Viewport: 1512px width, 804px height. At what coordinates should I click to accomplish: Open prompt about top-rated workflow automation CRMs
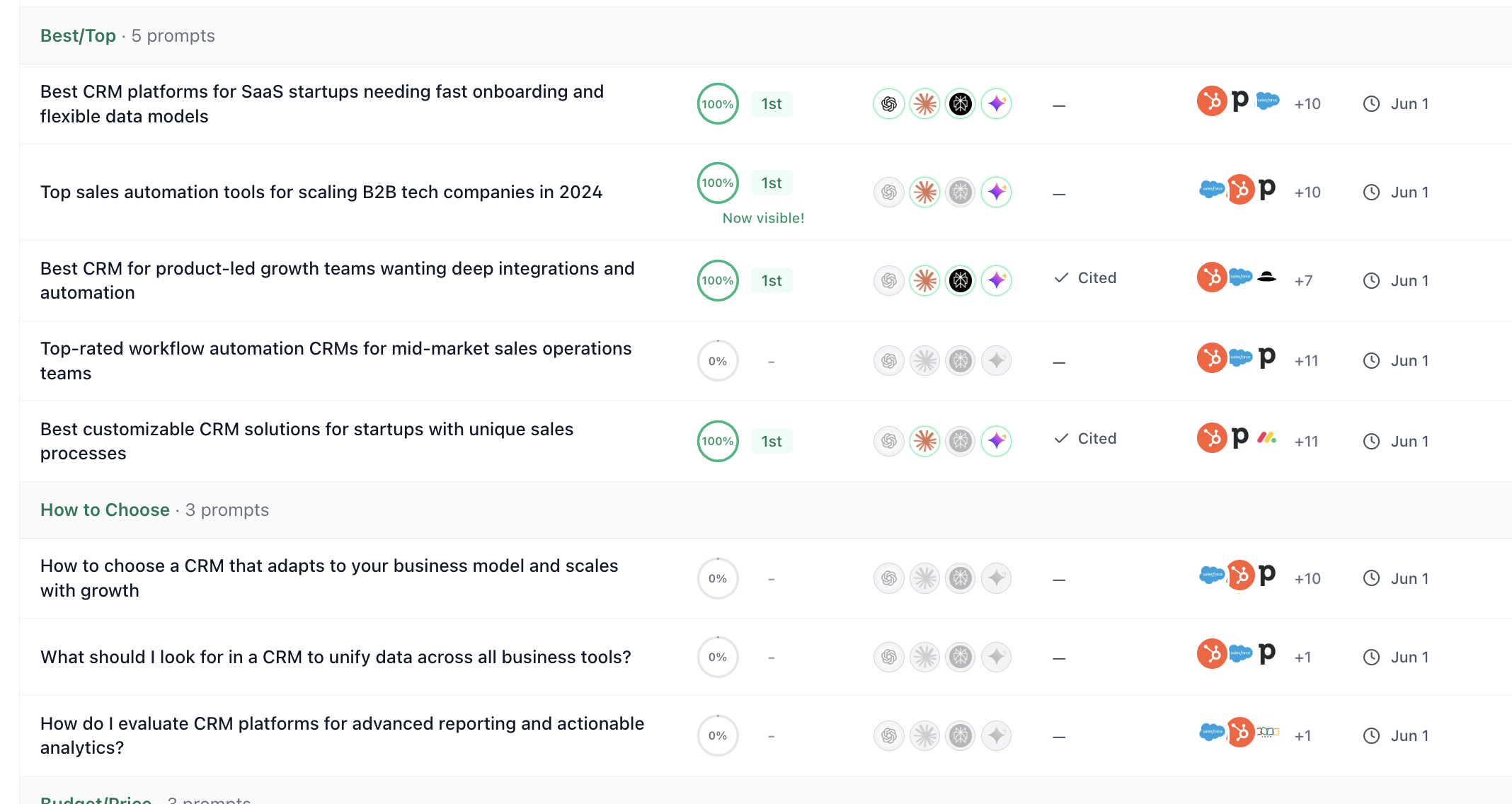coord(336,361)
